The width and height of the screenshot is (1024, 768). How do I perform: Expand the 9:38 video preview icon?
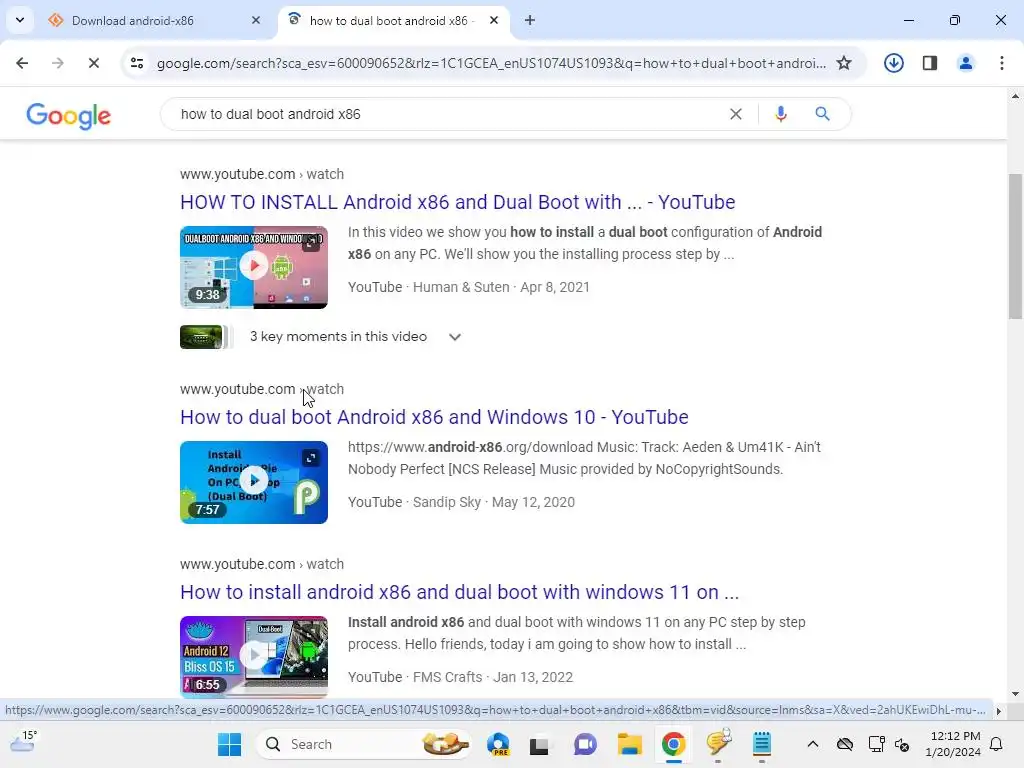[312, 243]
